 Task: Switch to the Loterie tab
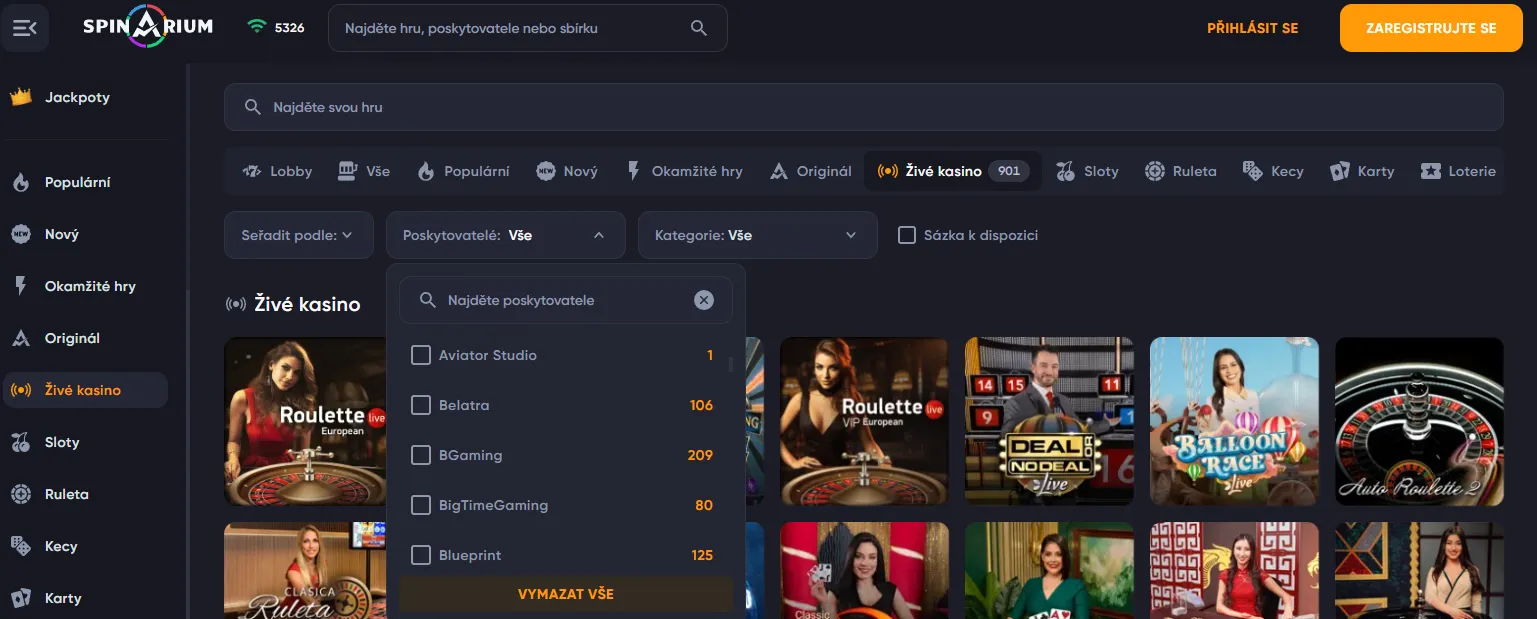(x=1458, y=171)
